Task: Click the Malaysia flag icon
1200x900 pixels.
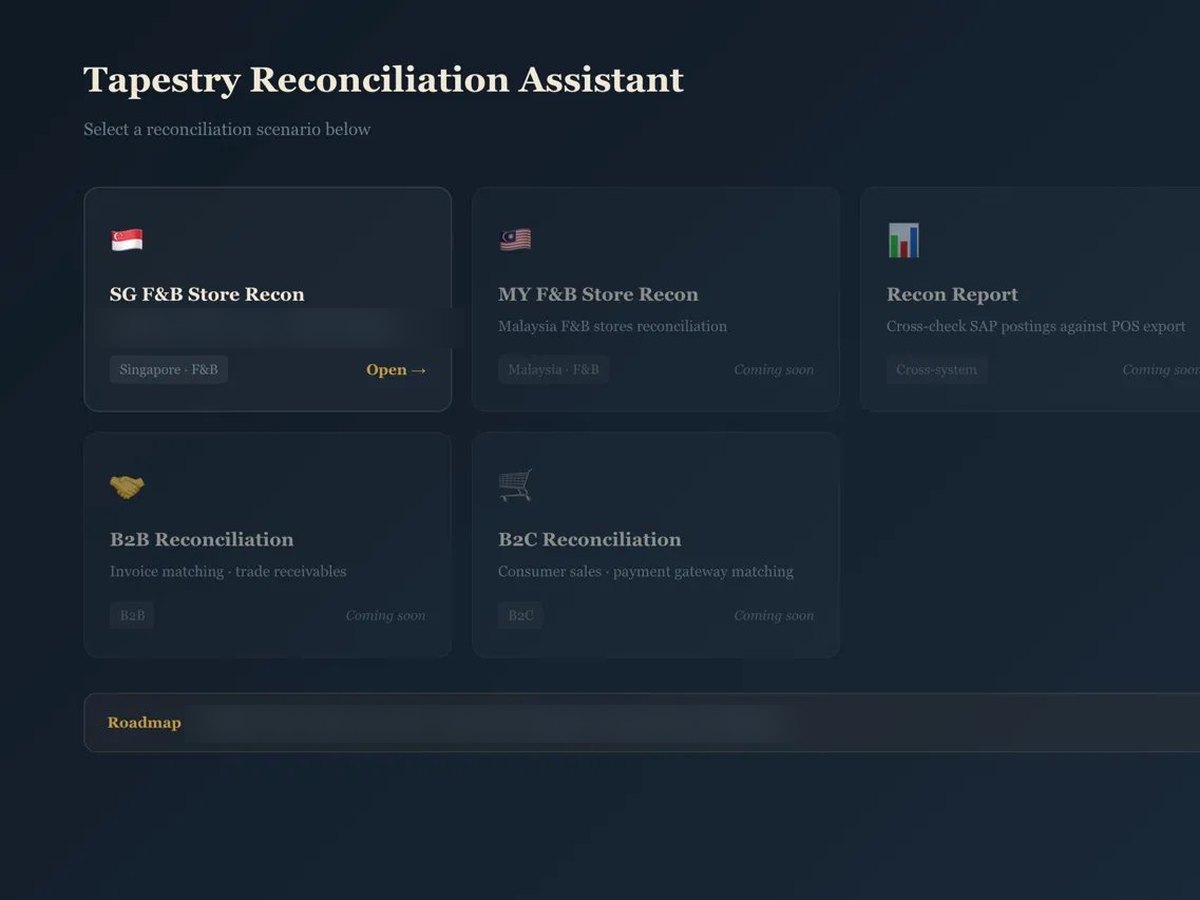Action: (515, 240)
